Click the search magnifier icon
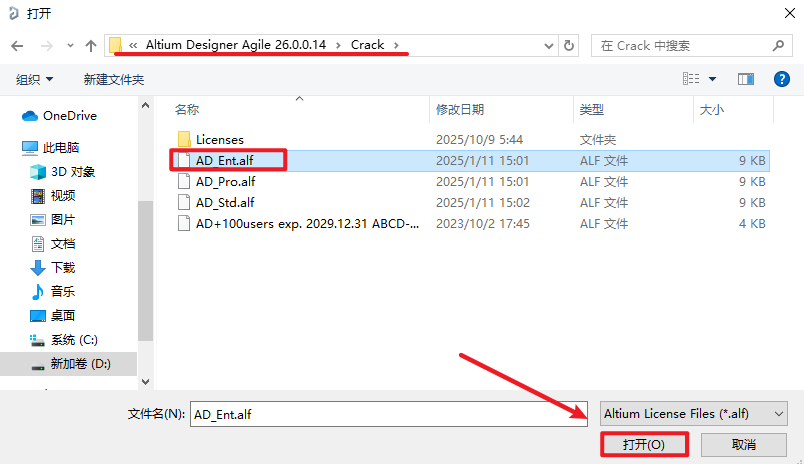804x464 pixels. [777, 46]
